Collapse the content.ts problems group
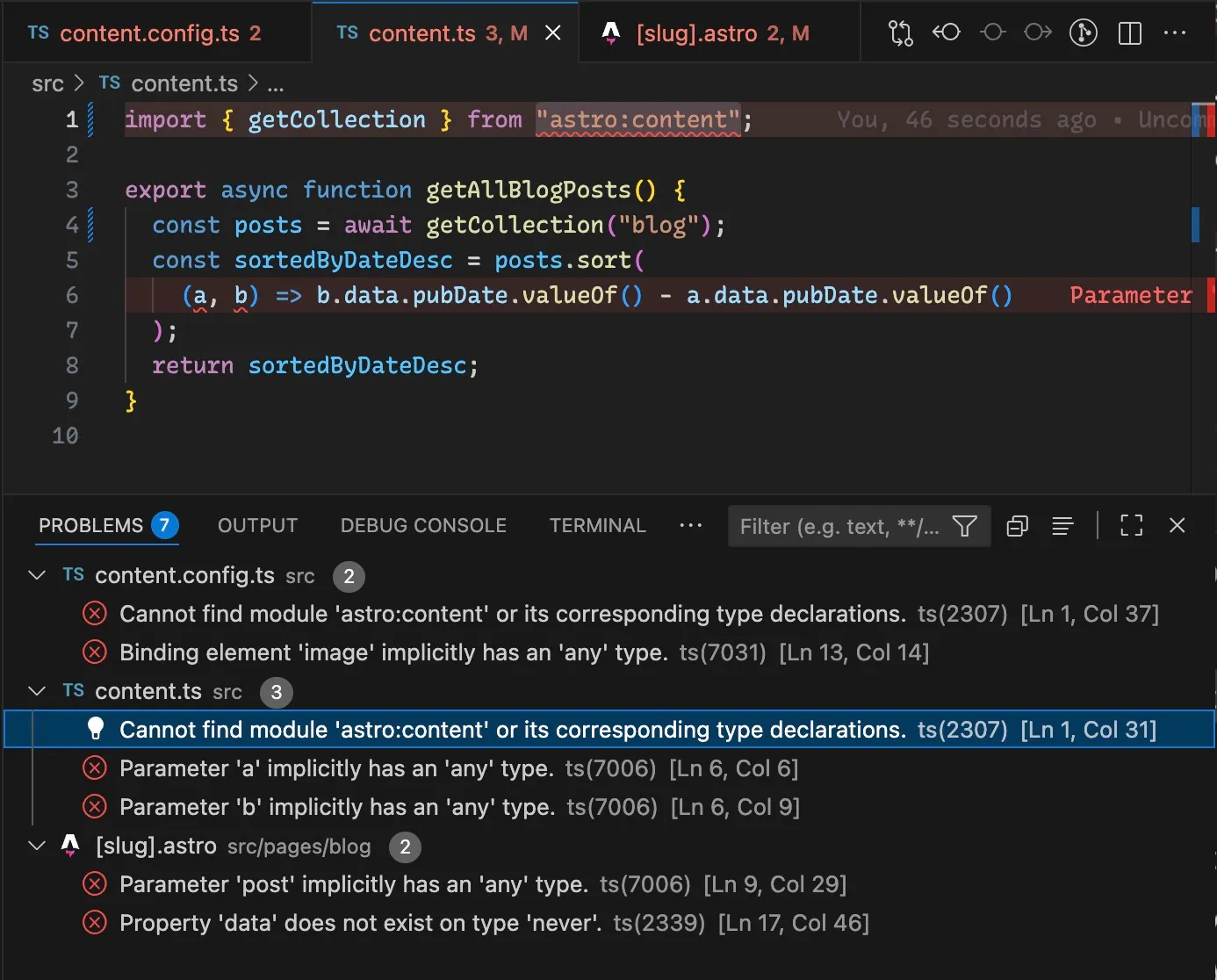Viewport: 1217px width, 980px height. (37, 691)
